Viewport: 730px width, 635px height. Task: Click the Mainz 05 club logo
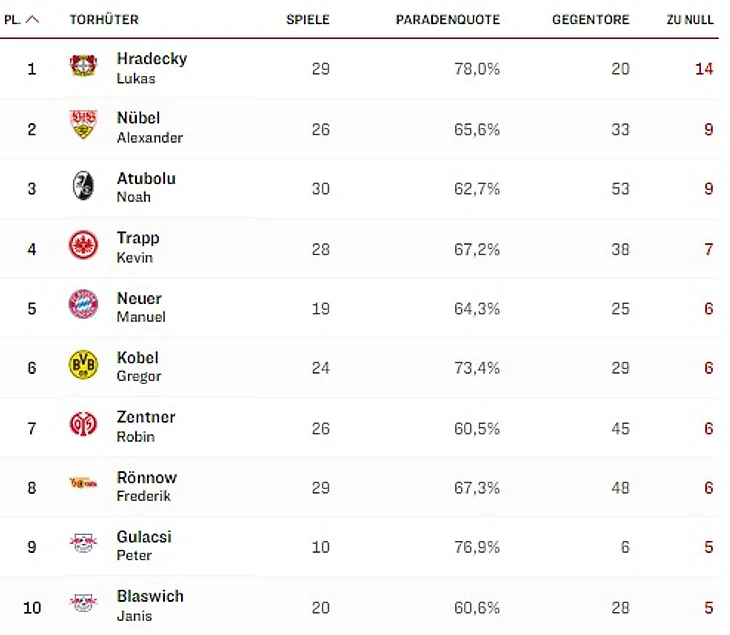click(83, 425)
